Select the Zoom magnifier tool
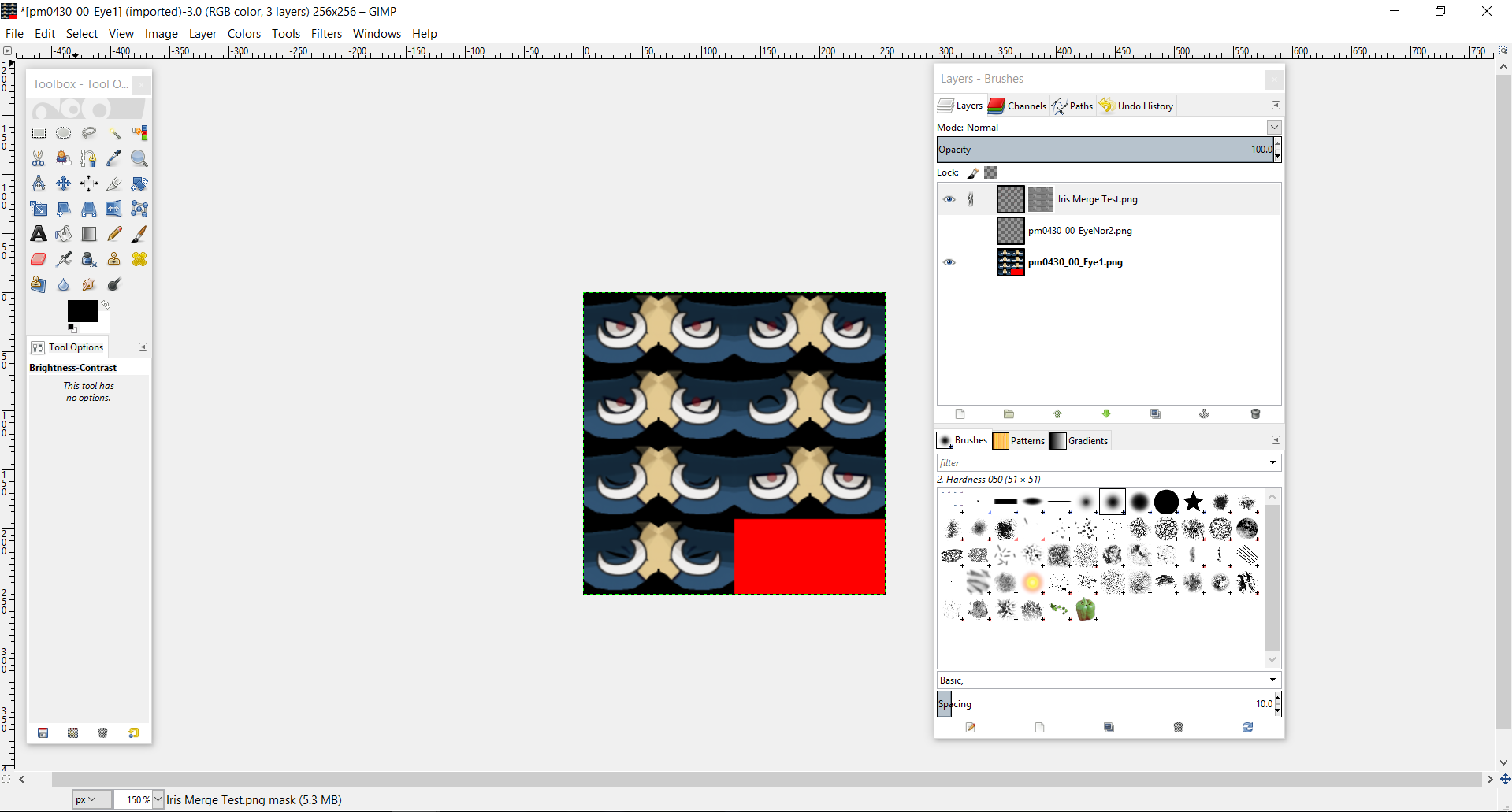 tap(139, 158)
